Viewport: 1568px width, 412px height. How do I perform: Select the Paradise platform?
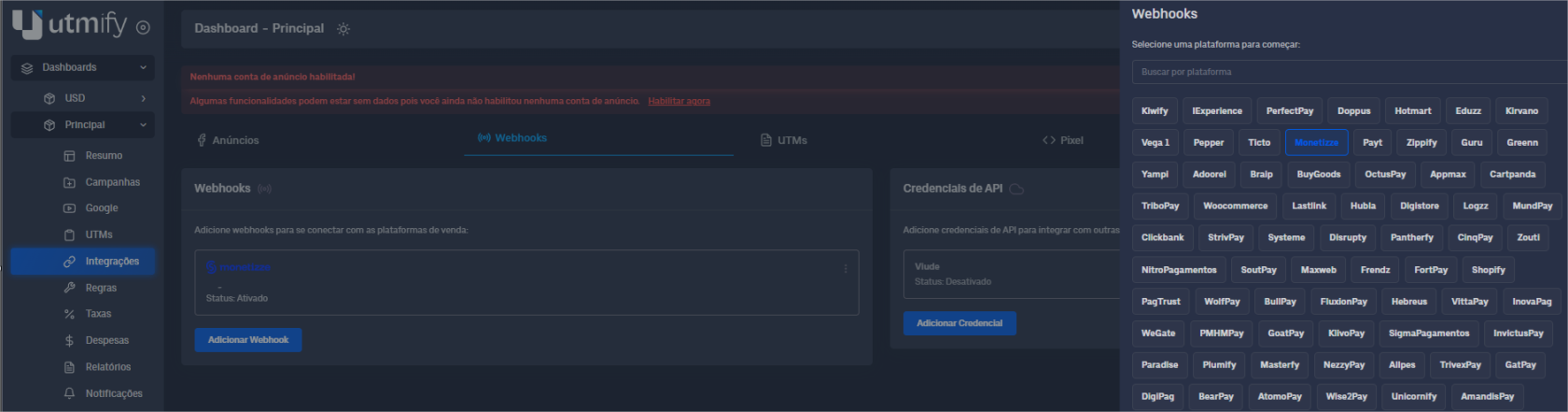1159,365
